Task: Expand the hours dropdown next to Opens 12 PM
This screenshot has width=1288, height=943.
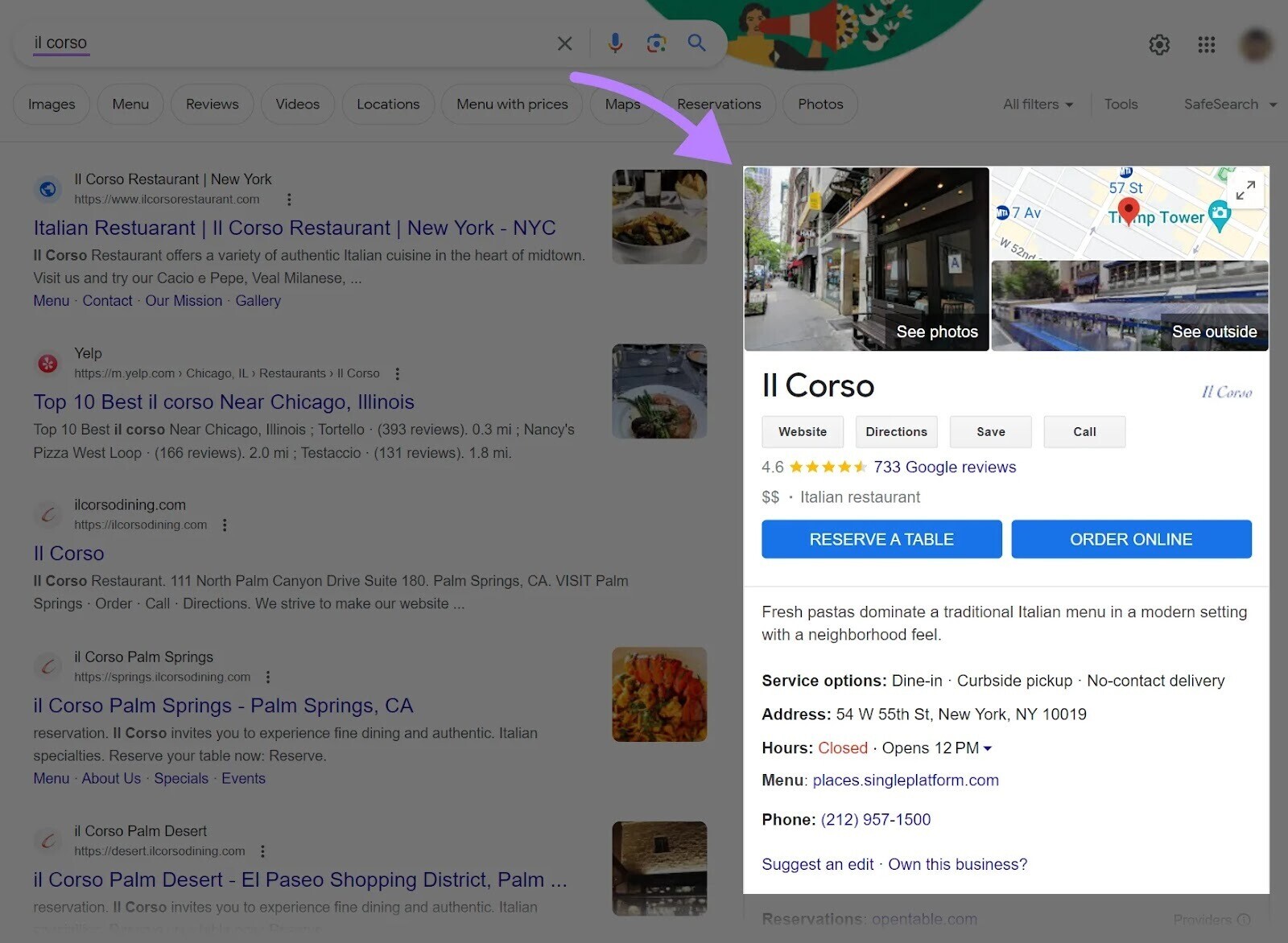Action: coord(988,748)
